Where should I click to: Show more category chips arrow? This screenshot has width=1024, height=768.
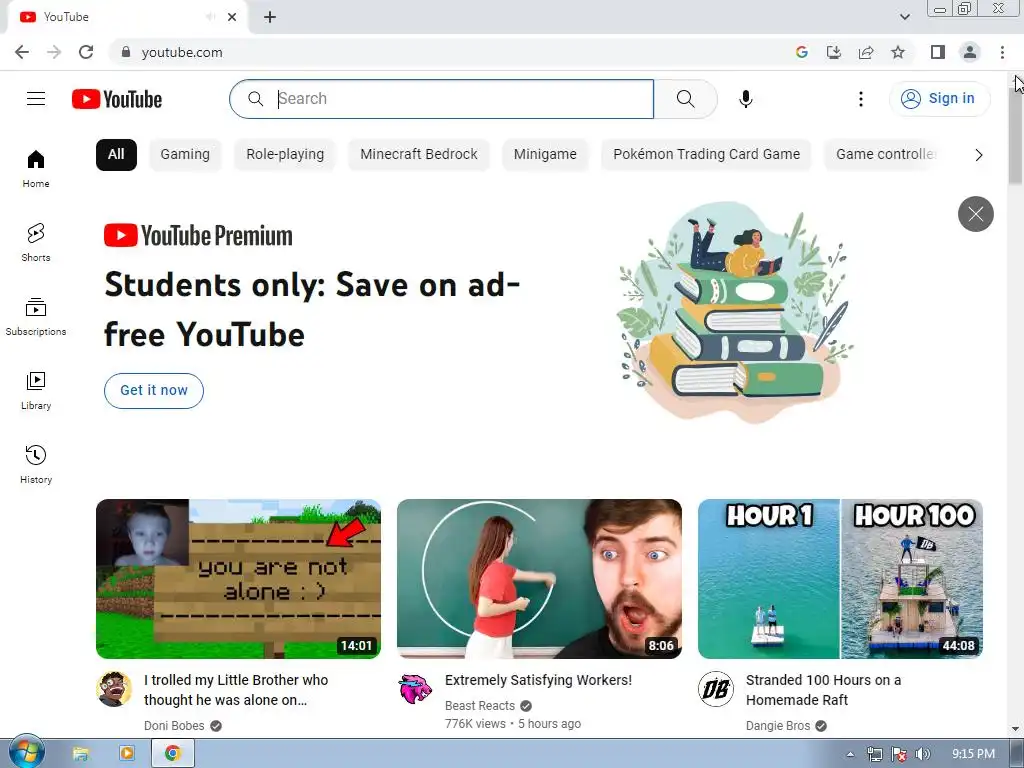point(978,155)
